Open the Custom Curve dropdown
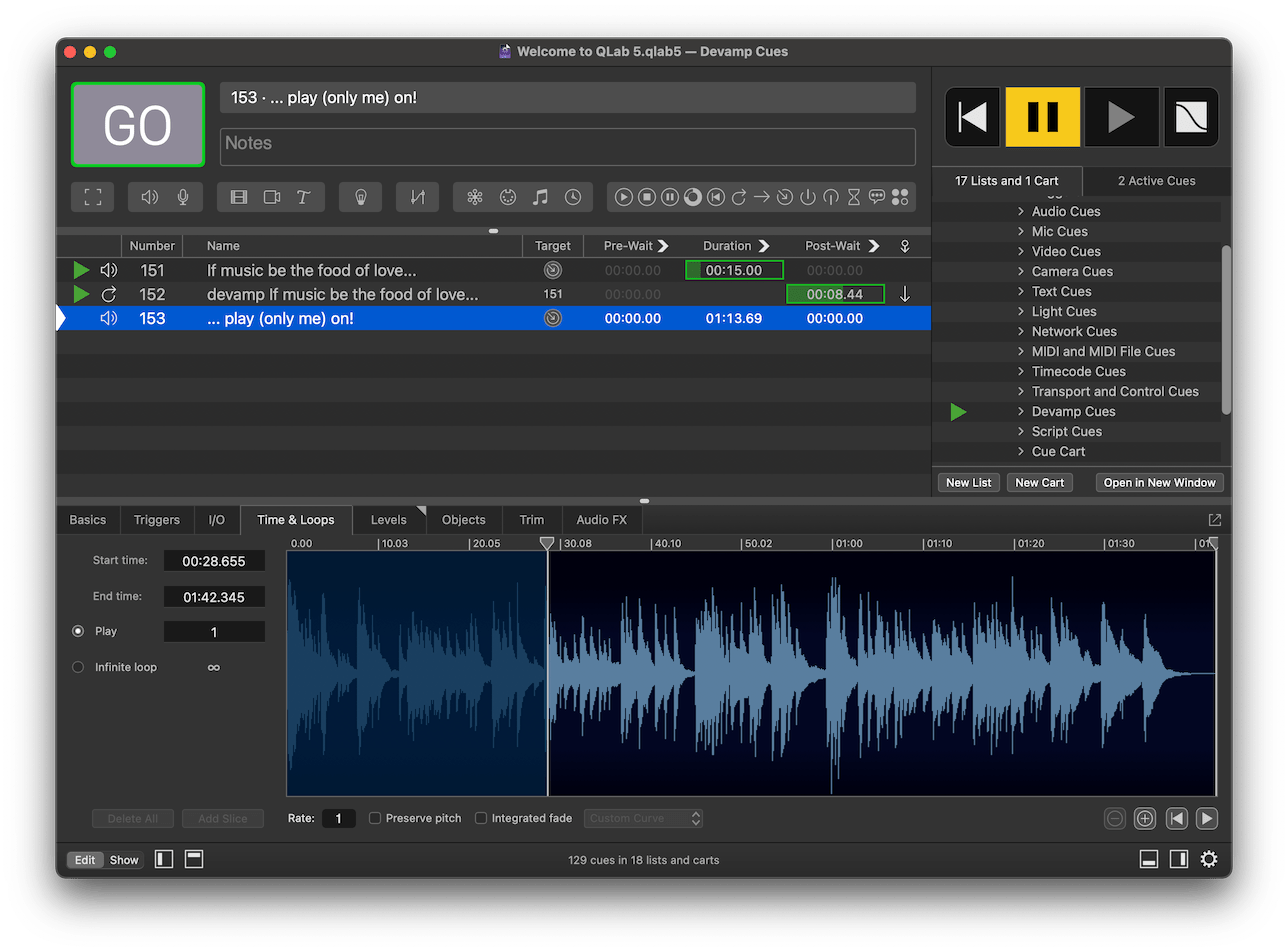The width and height of the screenshot is (1288, 952). click(x=643, y=818)
